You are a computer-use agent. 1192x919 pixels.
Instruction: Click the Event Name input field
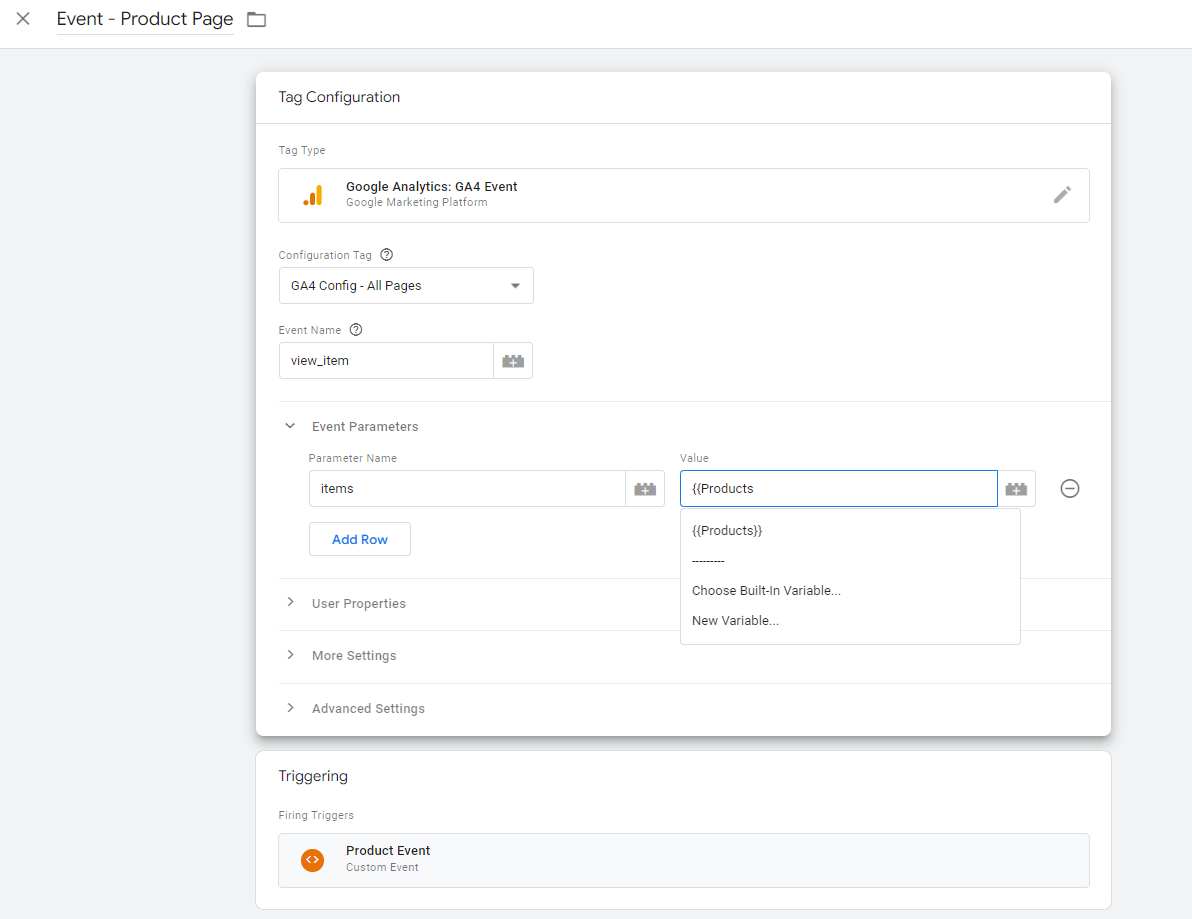386,361
